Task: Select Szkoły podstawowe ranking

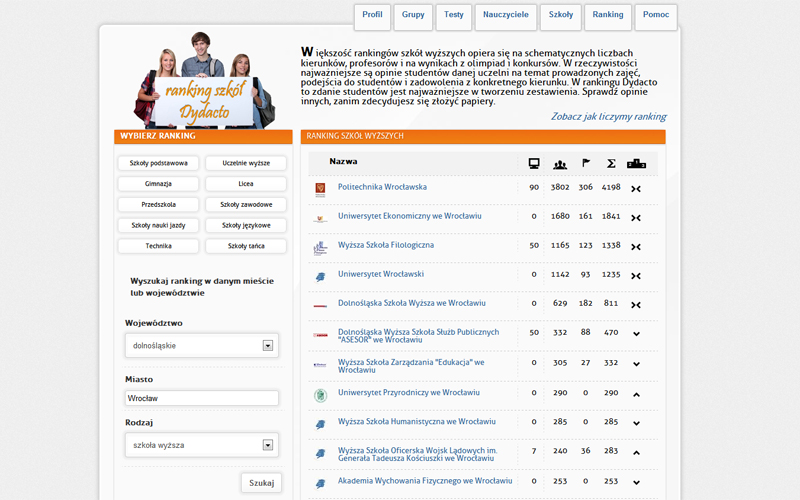Action: 158,163
